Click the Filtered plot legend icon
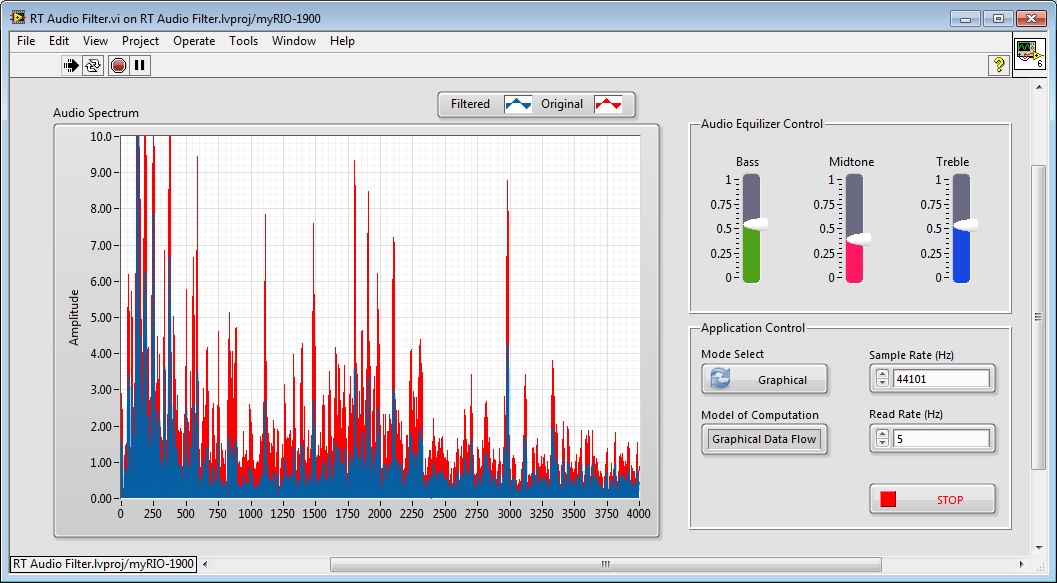This screenshot has width=1057, height=583. tap(518, 104)
